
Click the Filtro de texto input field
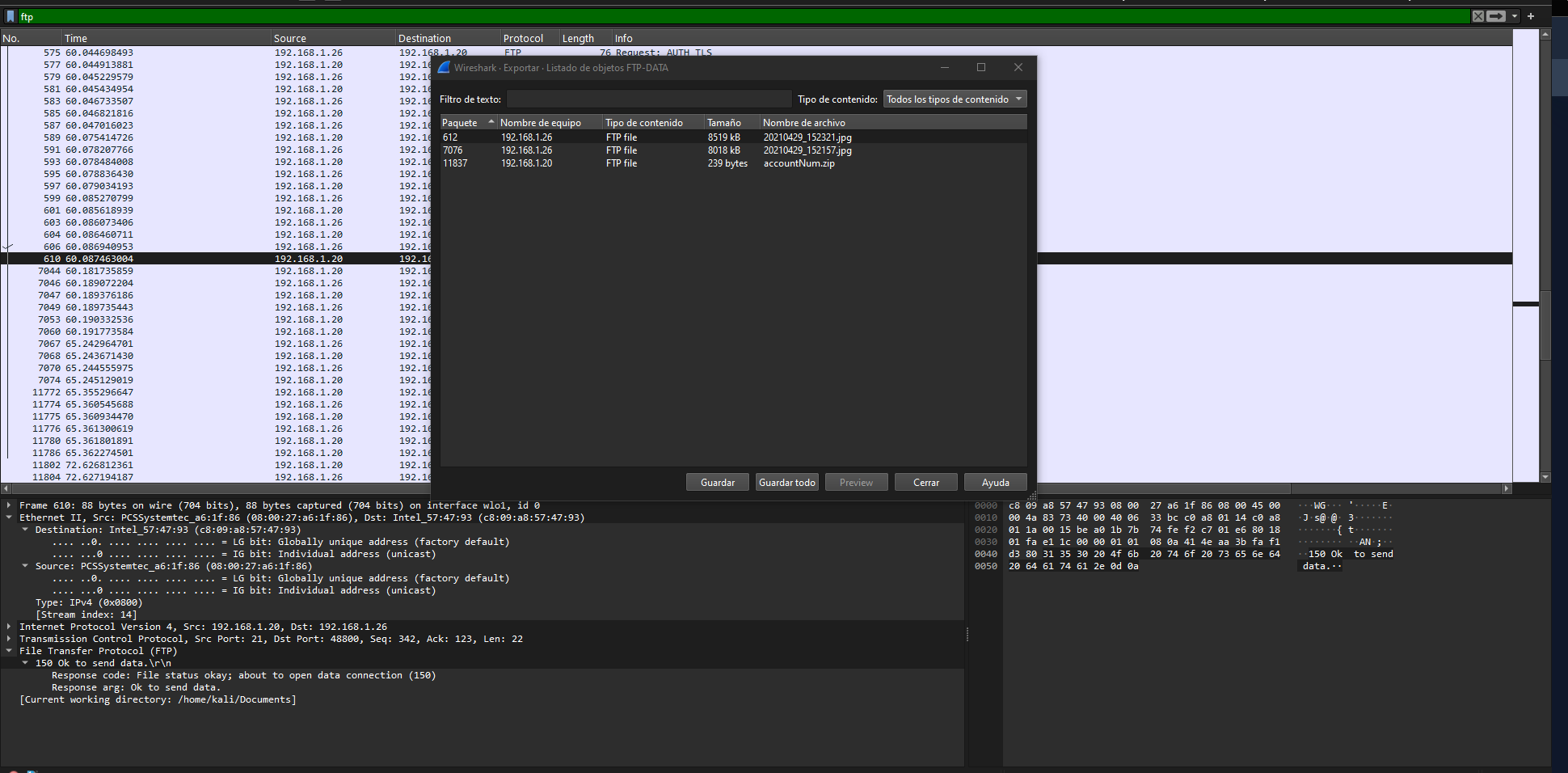click(648, 99)
